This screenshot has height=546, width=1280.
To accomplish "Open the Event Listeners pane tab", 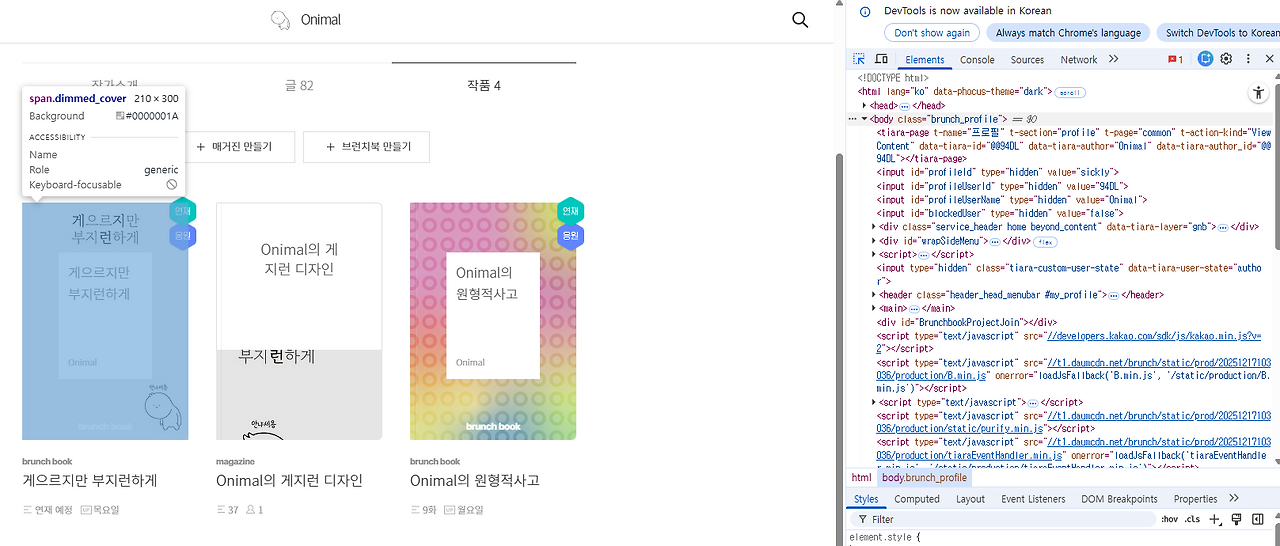I will point(1033,499).
